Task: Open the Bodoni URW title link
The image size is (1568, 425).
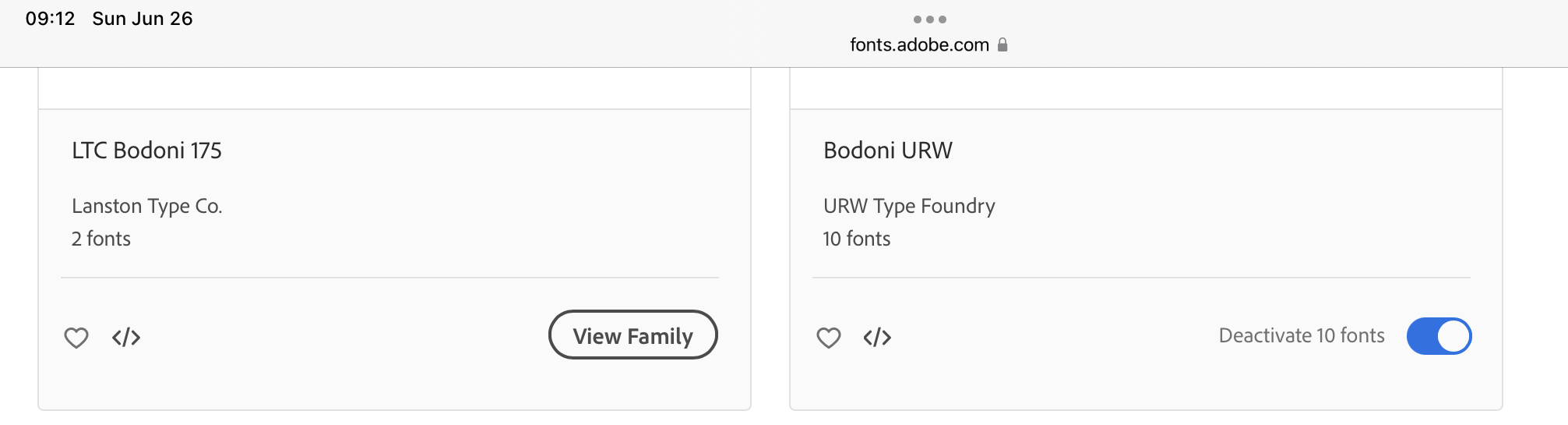Action: (x=888, y=151)
